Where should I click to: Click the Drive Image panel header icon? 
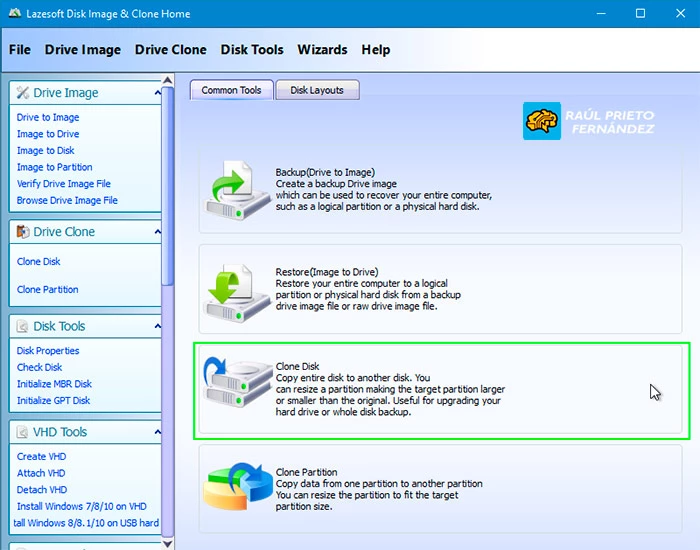coord(23,93)
